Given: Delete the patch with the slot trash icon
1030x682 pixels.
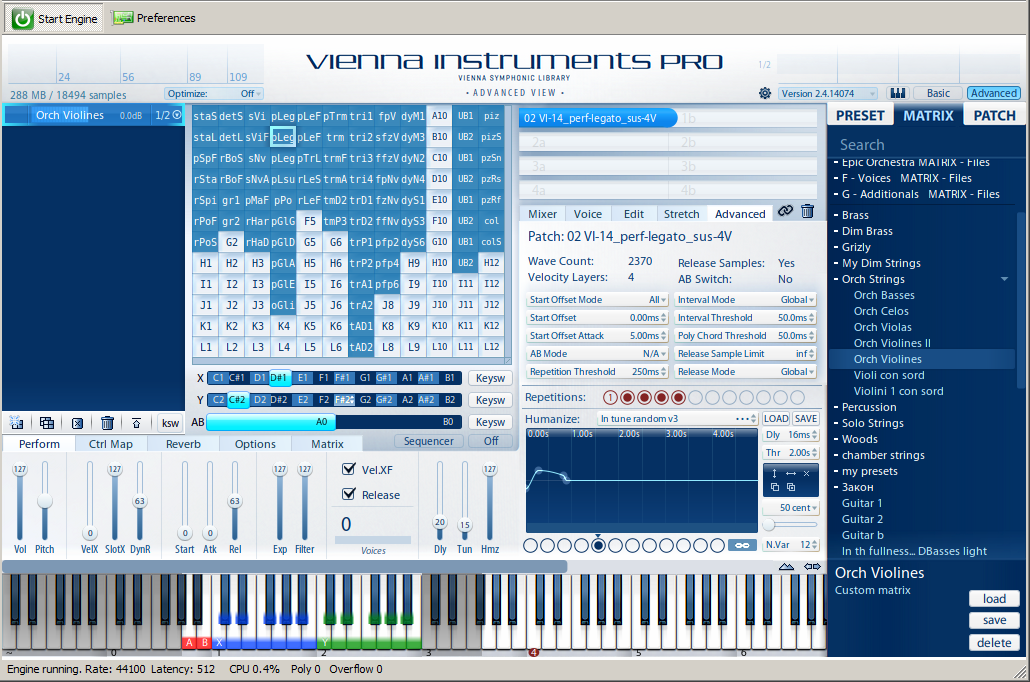Looking at the screenshot, I should (x=807, y=211).
